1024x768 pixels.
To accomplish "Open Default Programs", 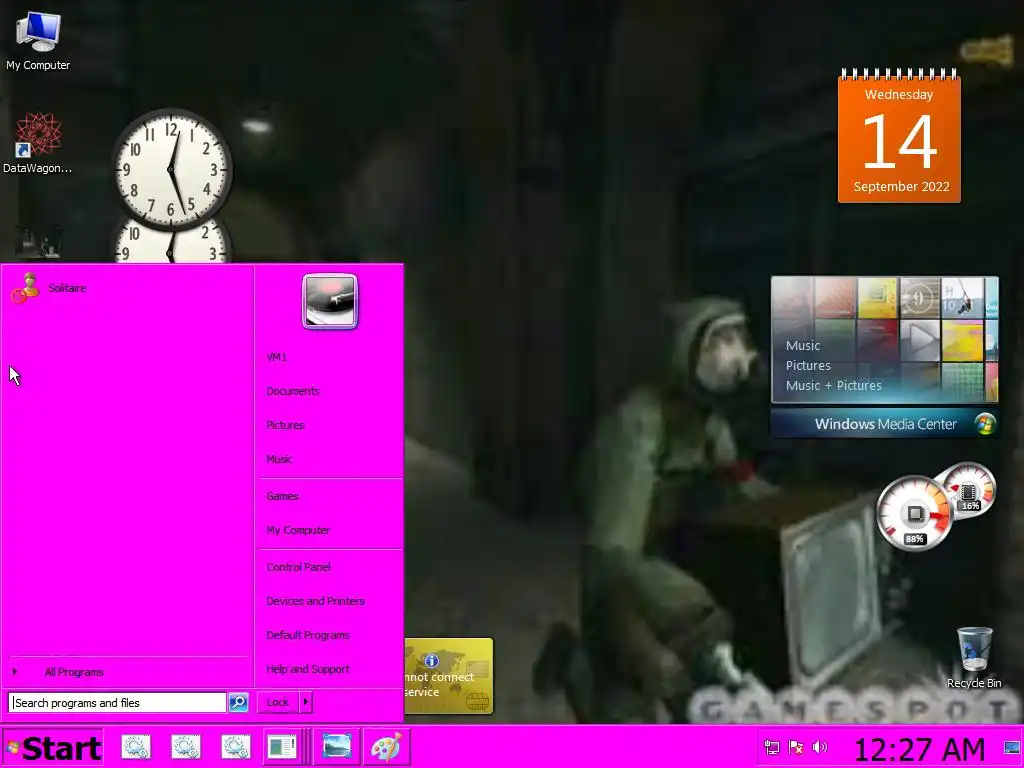I will pos(308,635).
